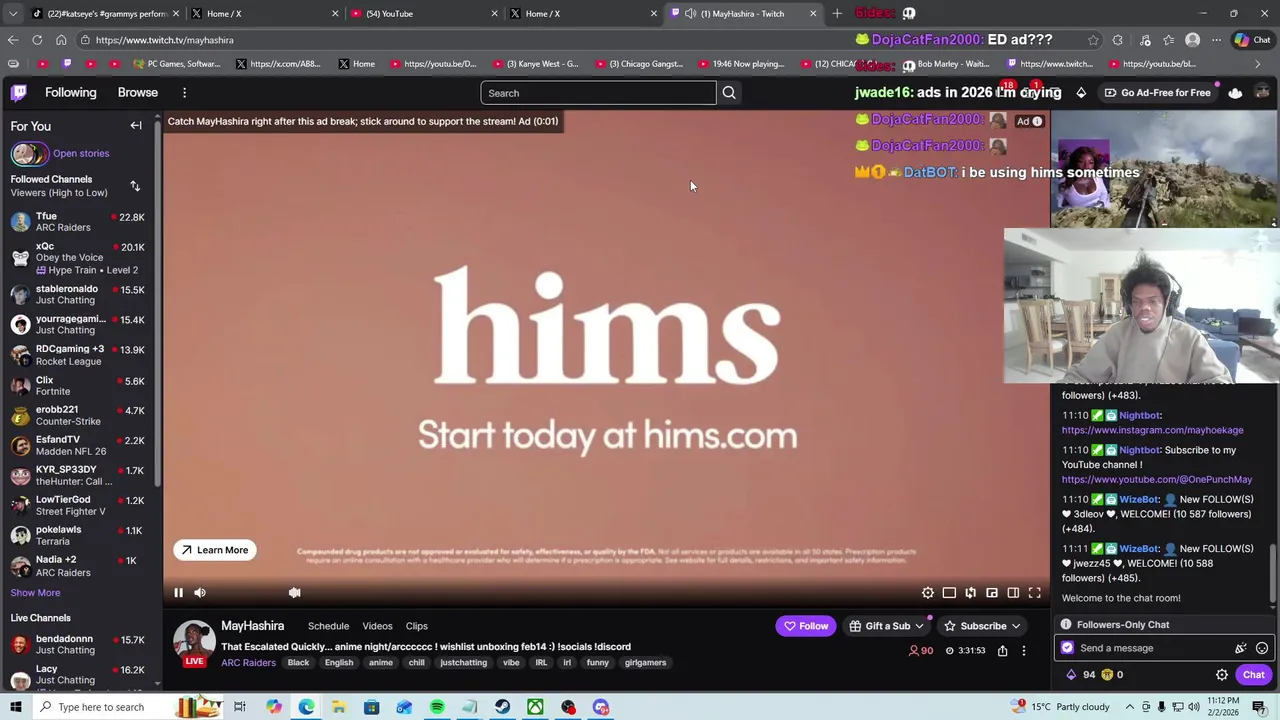Open user account avatar menu

[x=1263, y=93]
